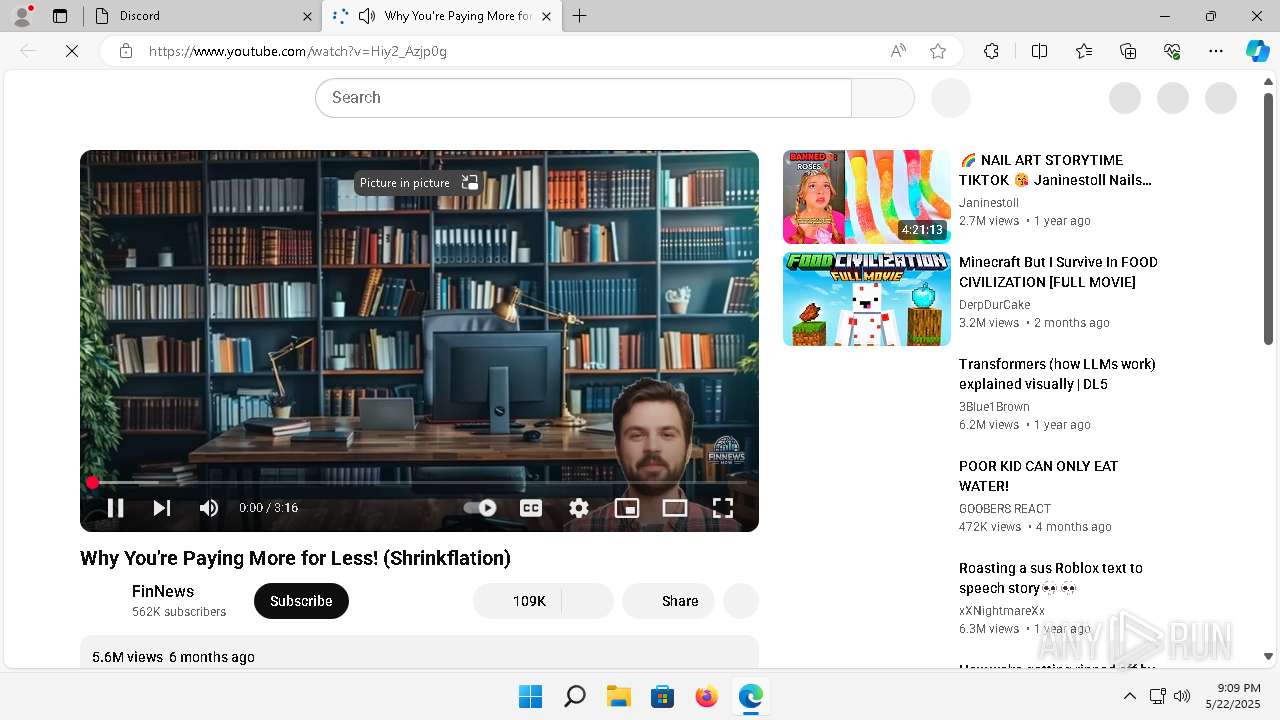
Task: Open the Windows Start menu
Action: (x=530, y=696)
